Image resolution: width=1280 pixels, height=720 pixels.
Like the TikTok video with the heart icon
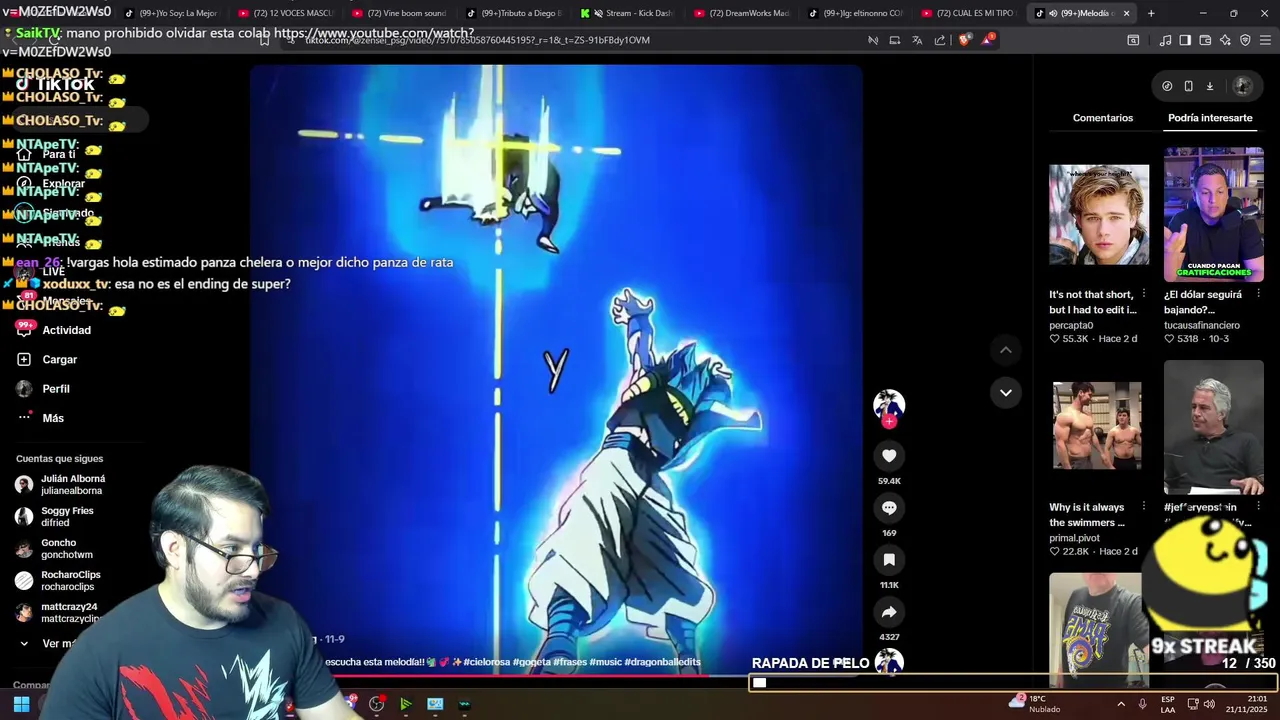(889, 456)
